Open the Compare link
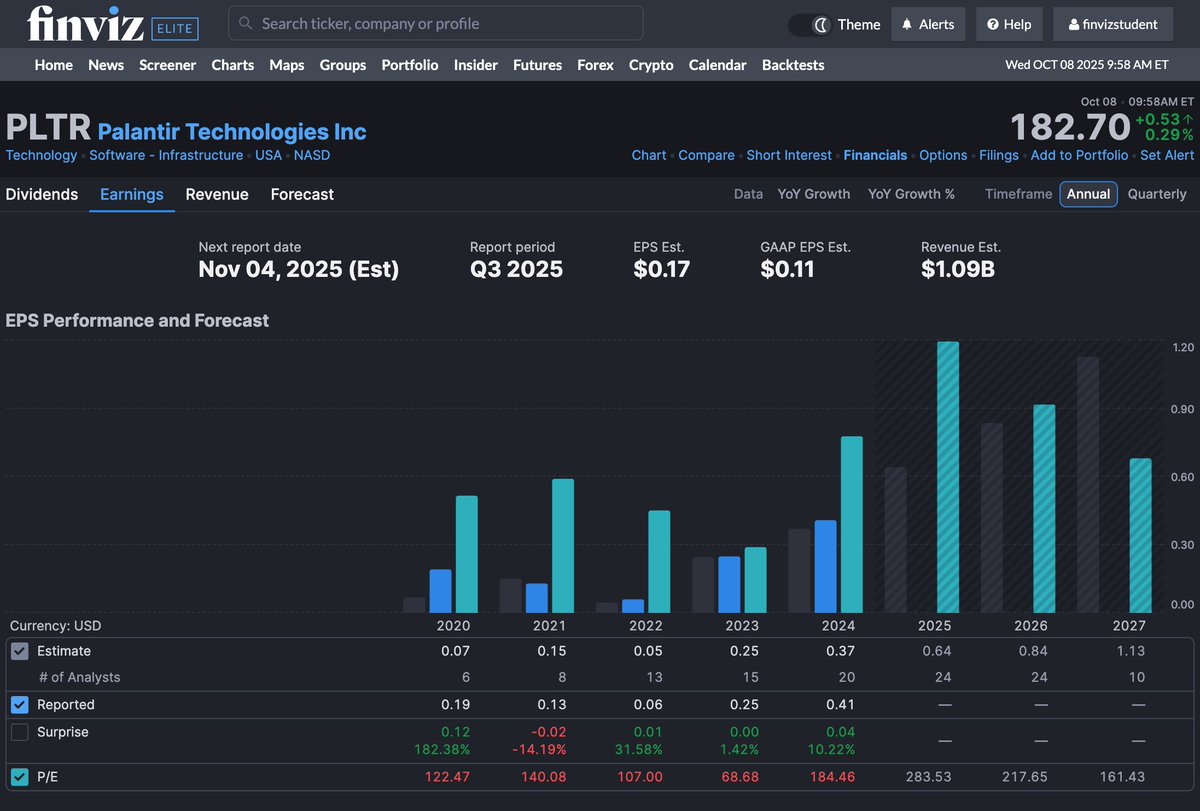1200x811 pixels. pos(706,155)
